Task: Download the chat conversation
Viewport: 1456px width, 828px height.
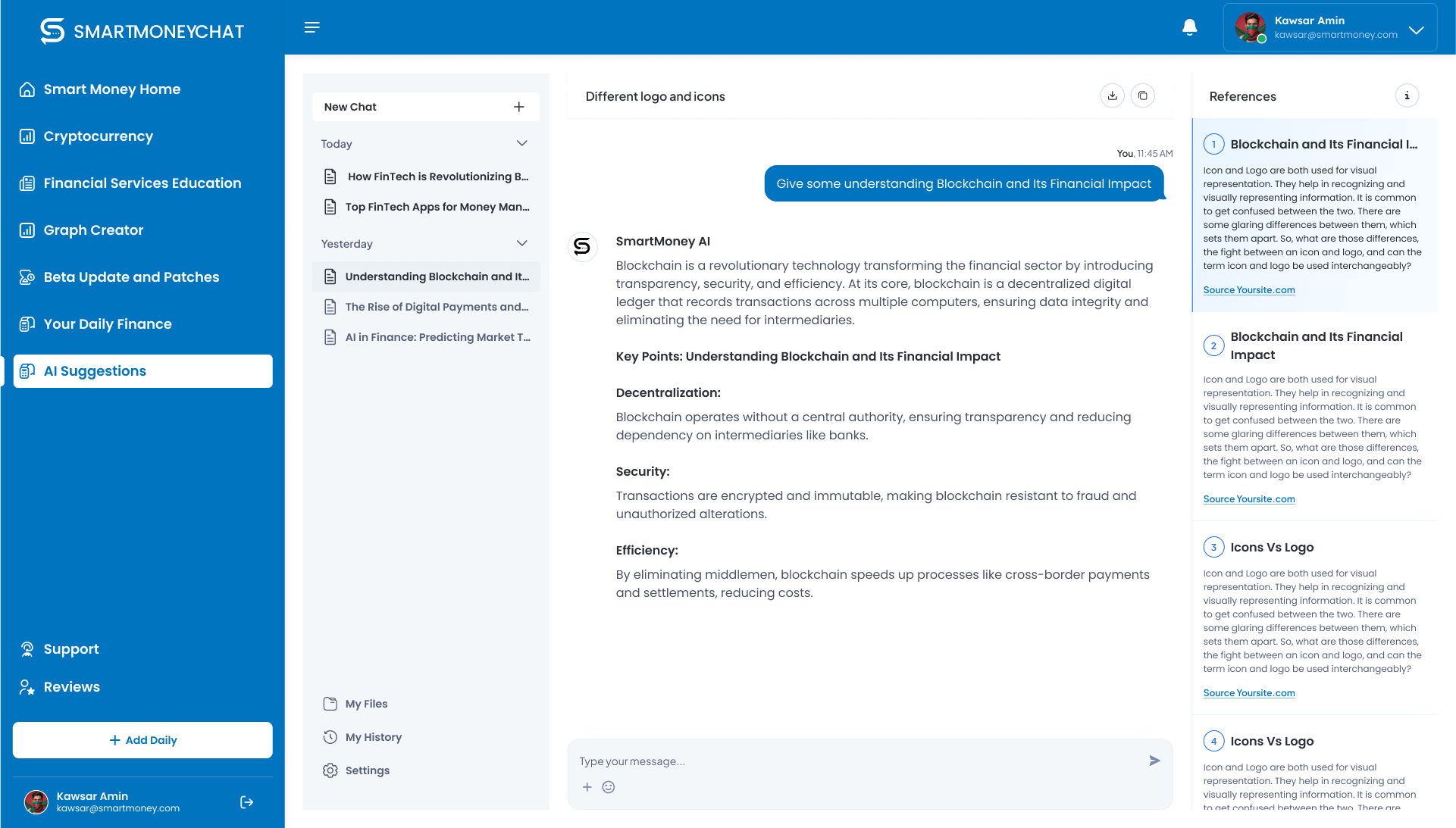Action: 1112,95
